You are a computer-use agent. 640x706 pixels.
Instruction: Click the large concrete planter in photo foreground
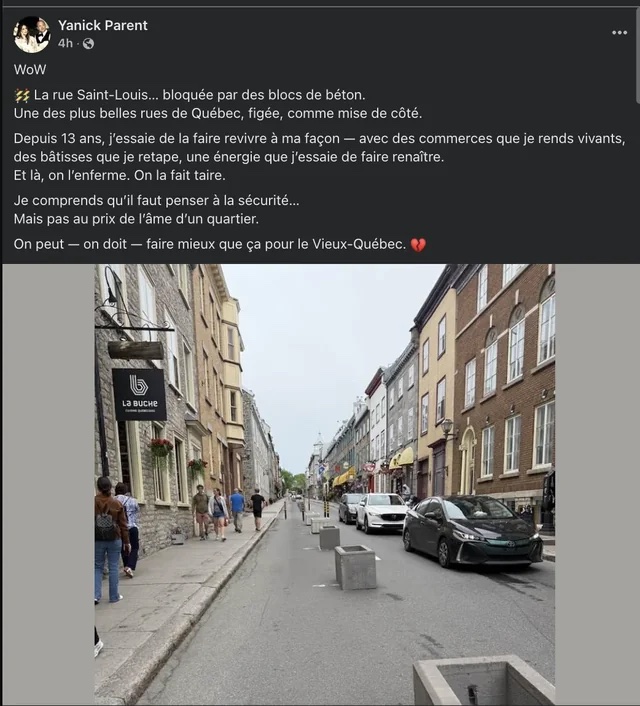[x=483, y=681]
